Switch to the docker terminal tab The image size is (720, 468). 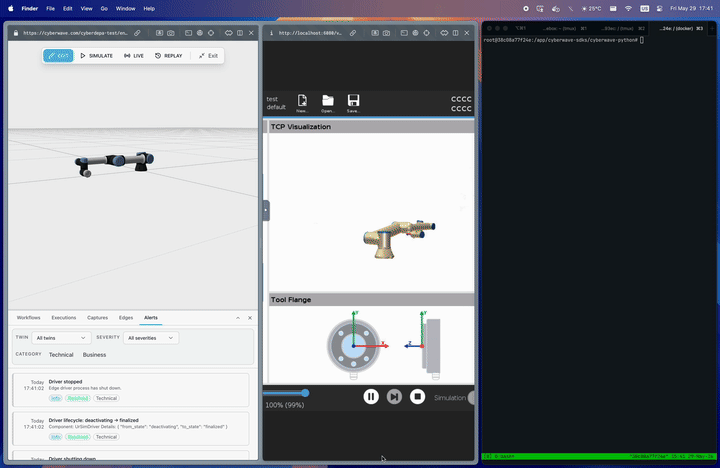tap(680, 28)
